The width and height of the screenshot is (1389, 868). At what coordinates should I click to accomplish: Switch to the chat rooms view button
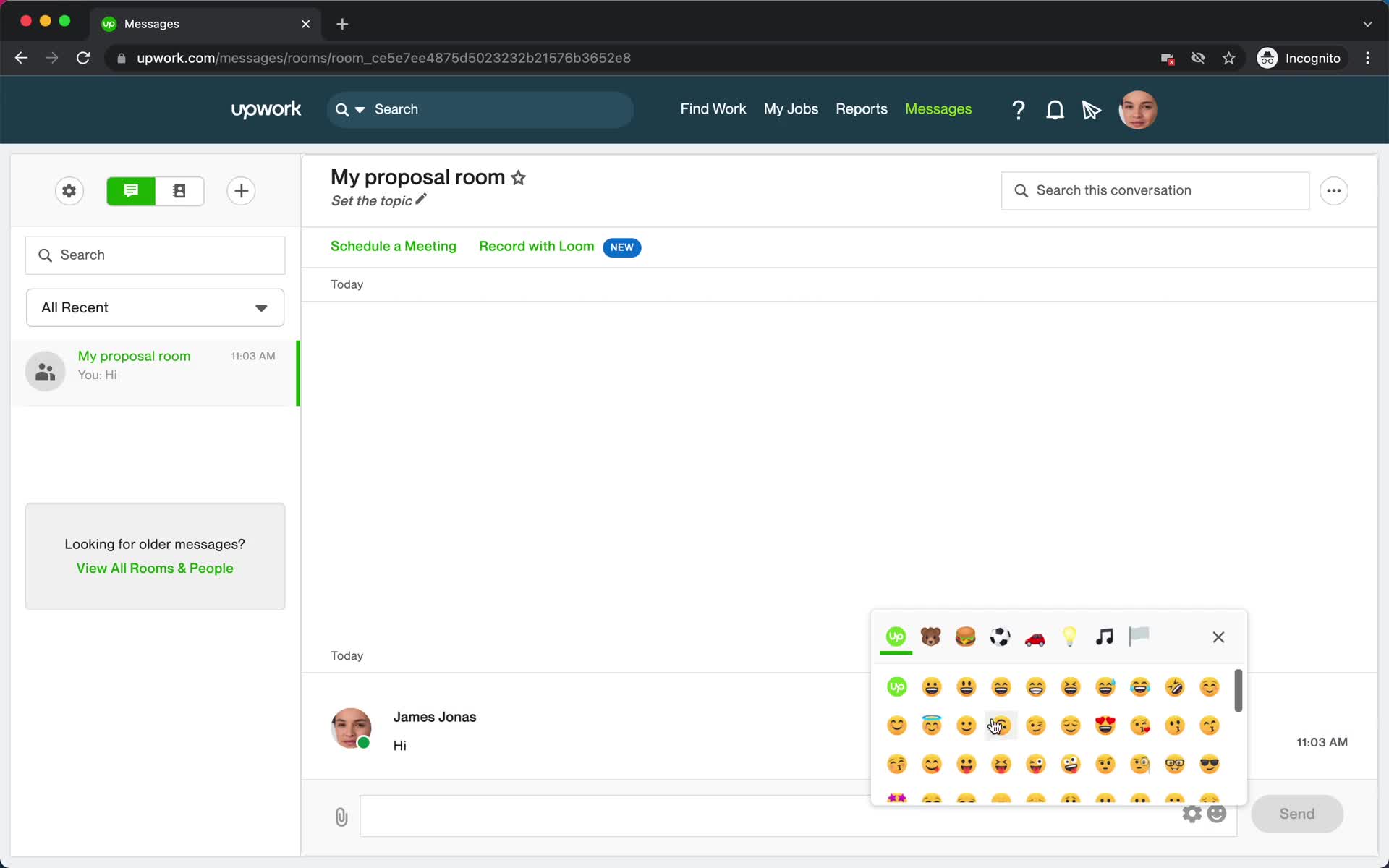[131, 191]
